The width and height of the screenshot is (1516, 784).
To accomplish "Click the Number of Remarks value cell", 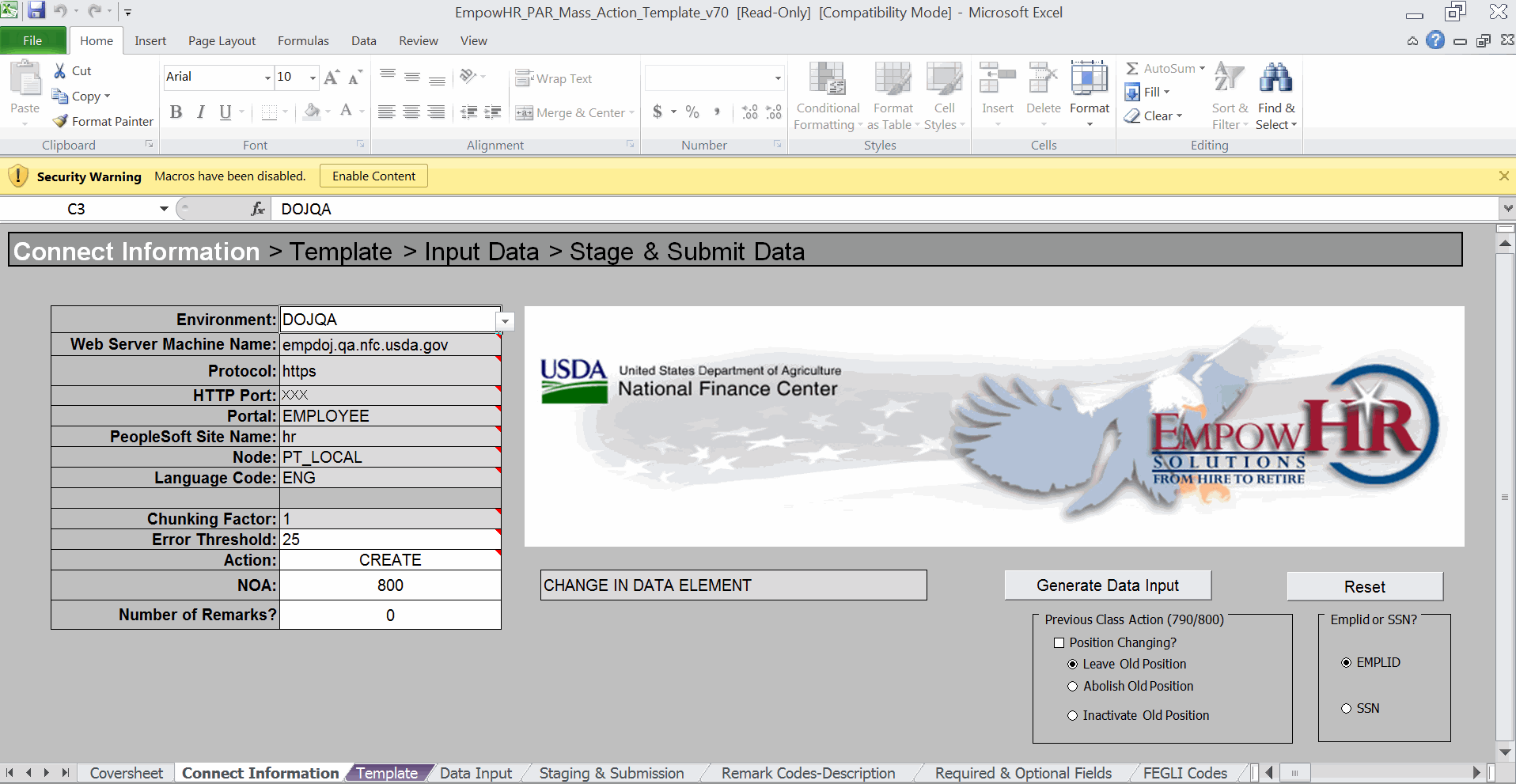I will [390, 615].
